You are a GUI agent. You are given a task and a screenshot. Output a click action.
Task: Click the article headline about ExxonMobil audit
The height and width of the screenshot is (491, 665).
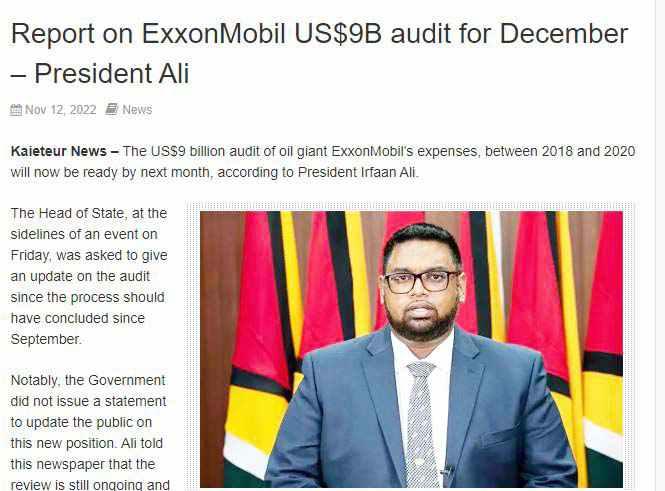pos(319,53)
